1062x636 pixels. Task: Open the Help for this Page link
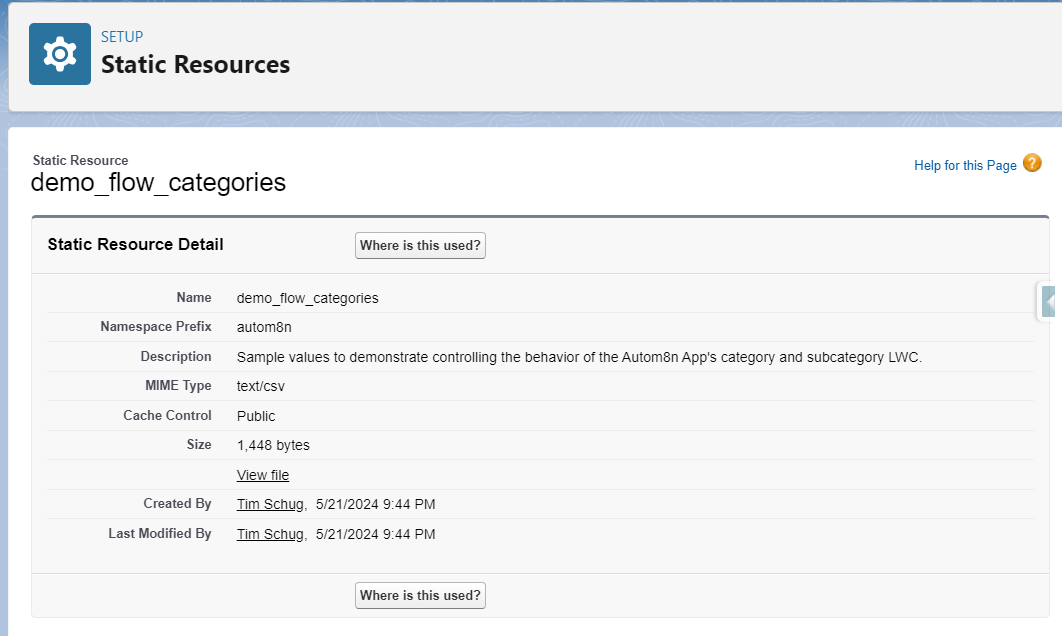click(x=965, y=165)
